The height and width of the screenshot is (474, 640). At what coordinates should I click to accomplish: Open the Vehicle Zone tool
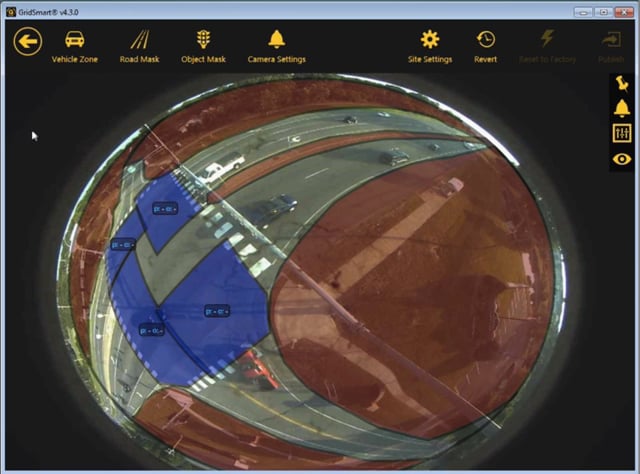click(x=75, y=47)
